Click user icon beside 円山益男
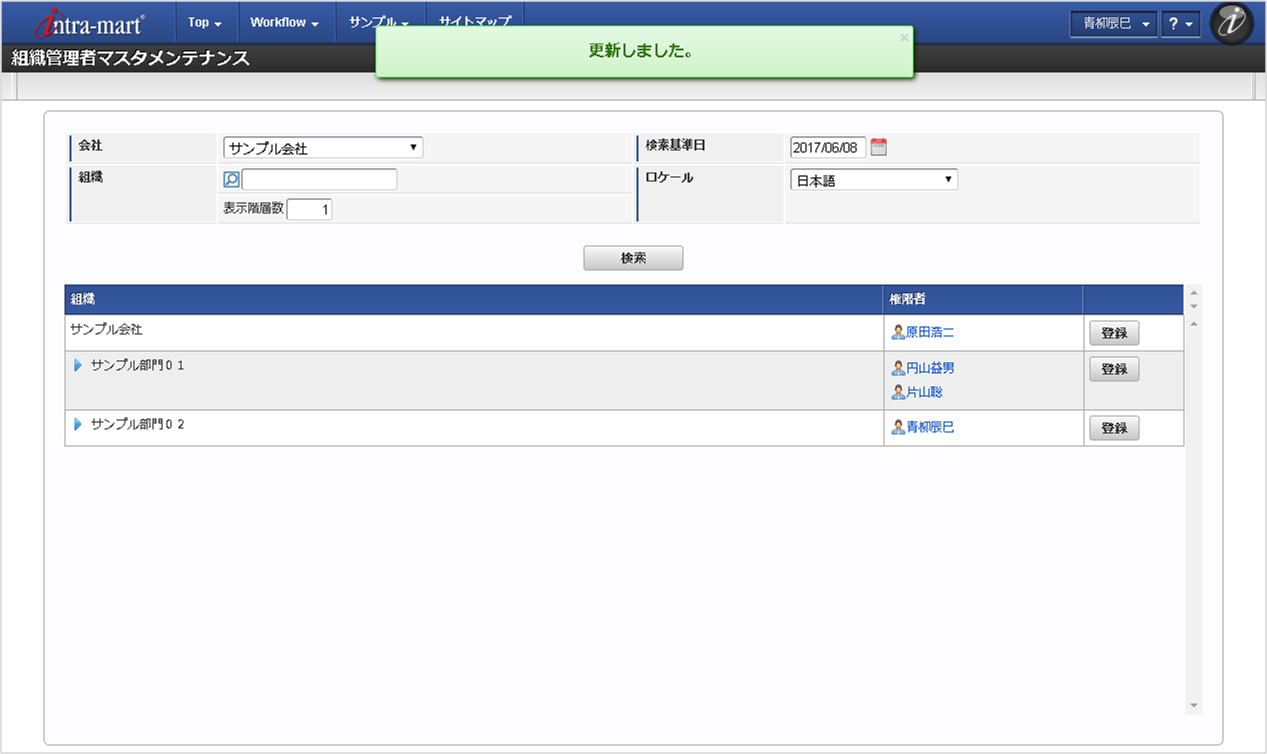 (898, 368)
